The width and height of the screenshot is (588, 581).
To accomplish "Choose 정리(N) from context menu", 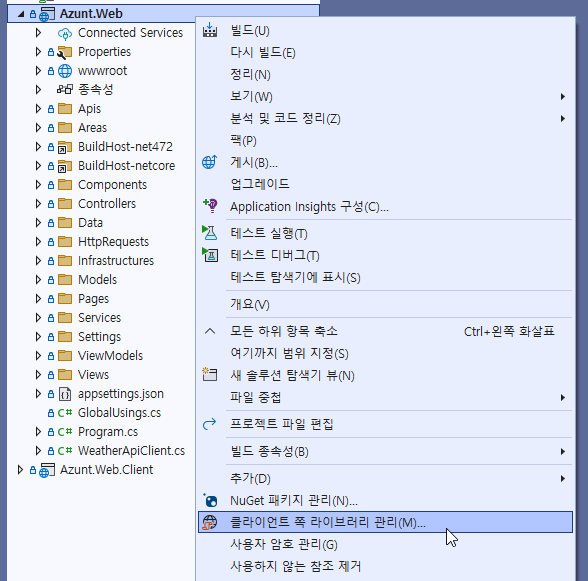I will coord(385,75).
